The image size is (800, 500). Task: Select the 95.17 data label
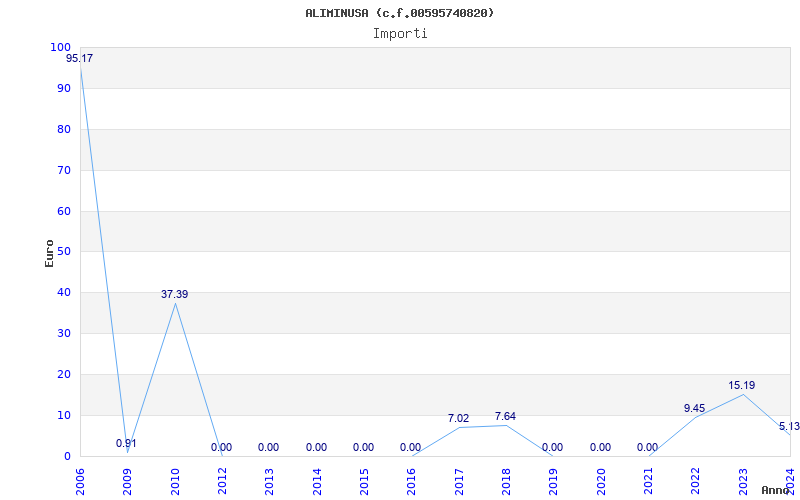click(80, 59)
